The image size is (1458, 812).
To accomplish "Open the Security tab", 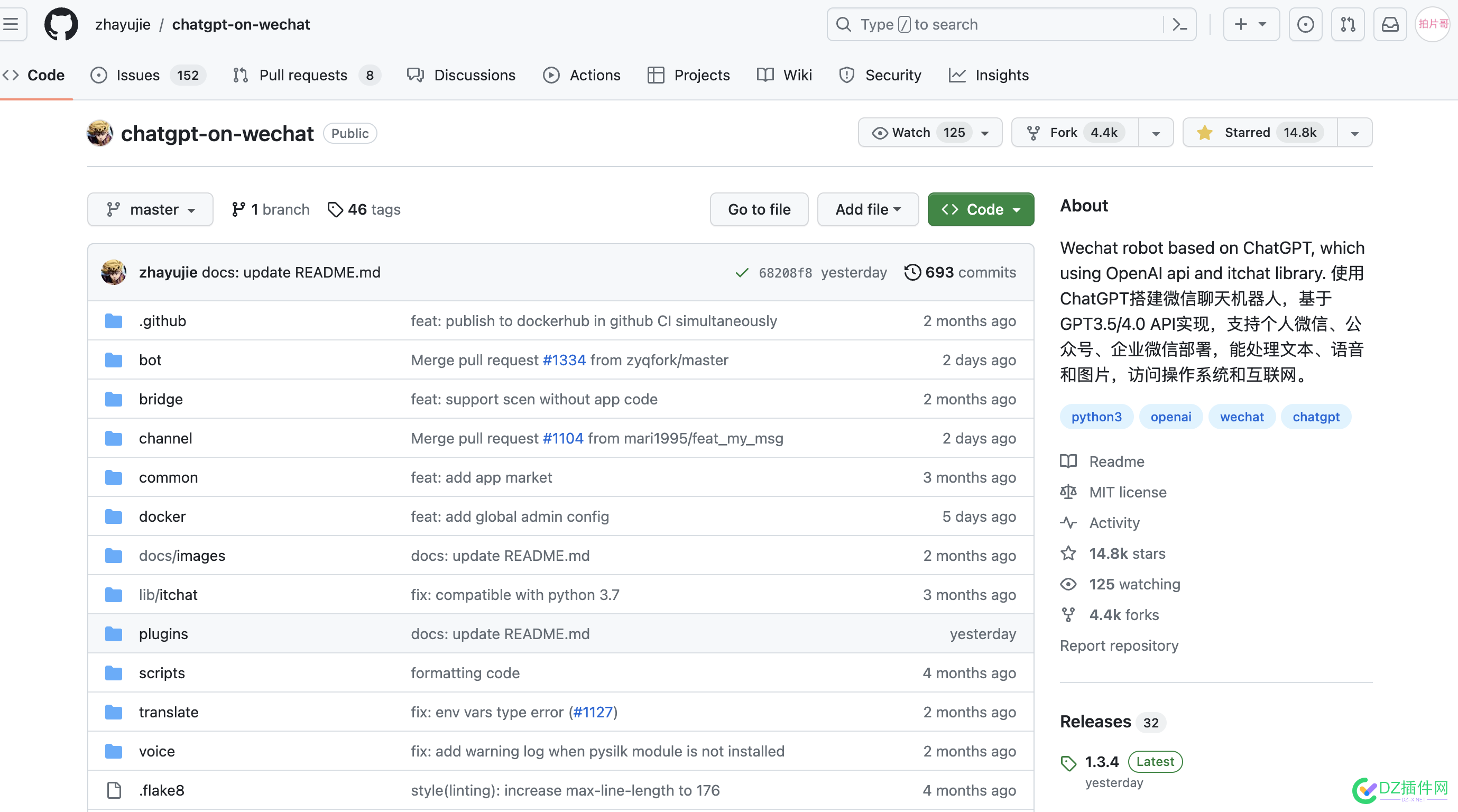I will click(x=880, y=75).
